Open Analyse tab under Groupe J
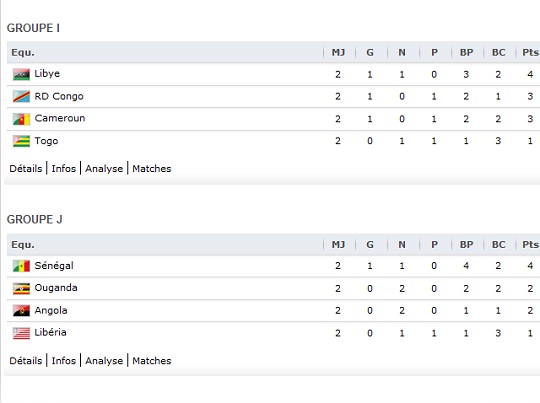540x403 pixels. point(104,361)
